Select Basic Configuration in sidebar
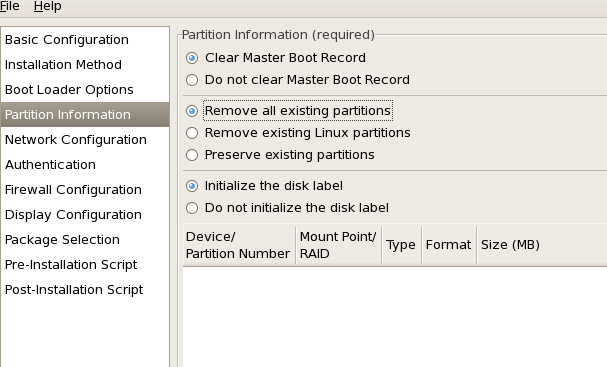Image resolution: width=607 pixels, height=367 pixels. (85, 39)
